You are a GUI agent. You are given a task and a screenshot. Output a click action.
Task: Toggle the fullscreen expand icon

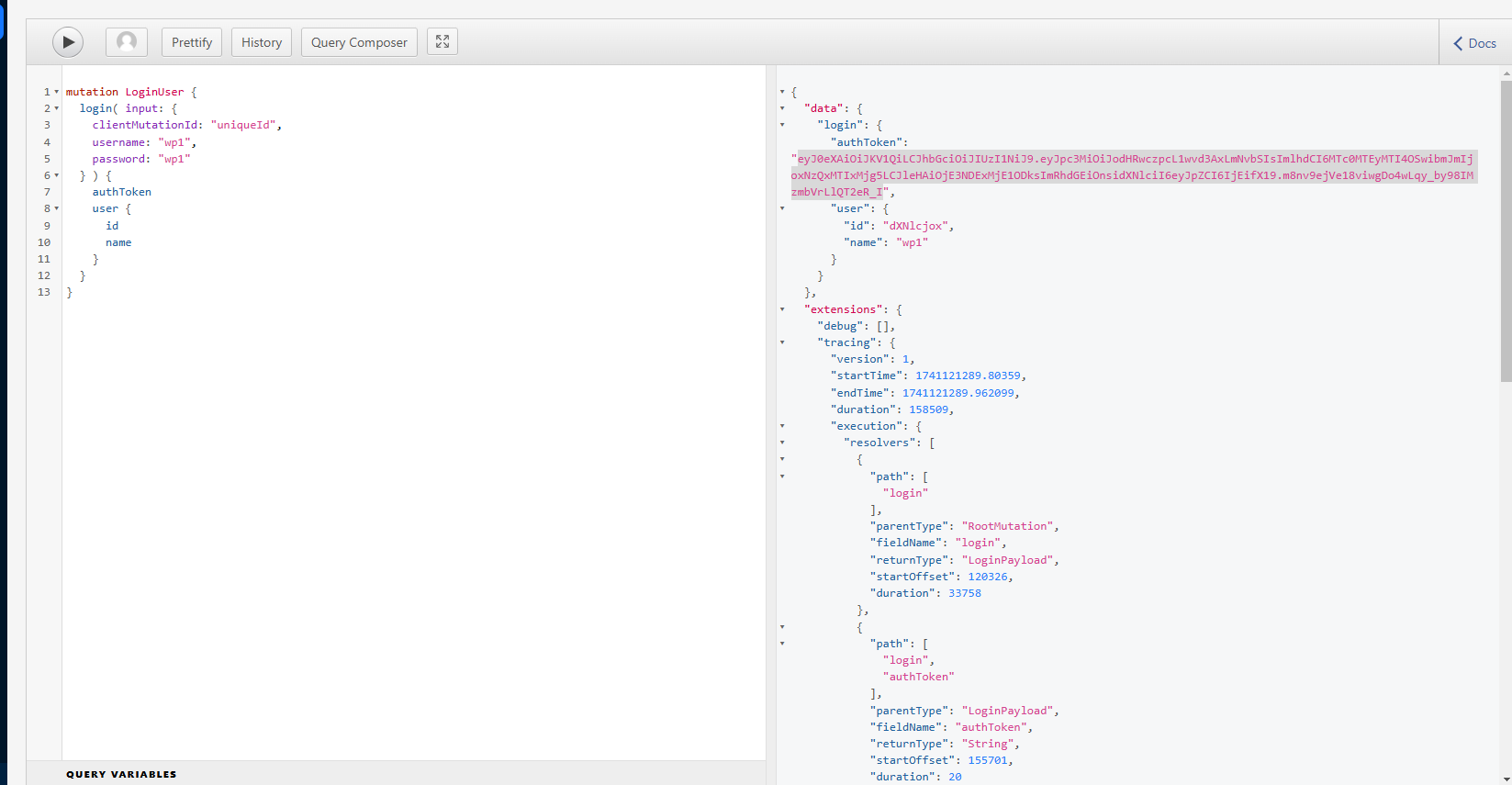click(x=442, y=42)
